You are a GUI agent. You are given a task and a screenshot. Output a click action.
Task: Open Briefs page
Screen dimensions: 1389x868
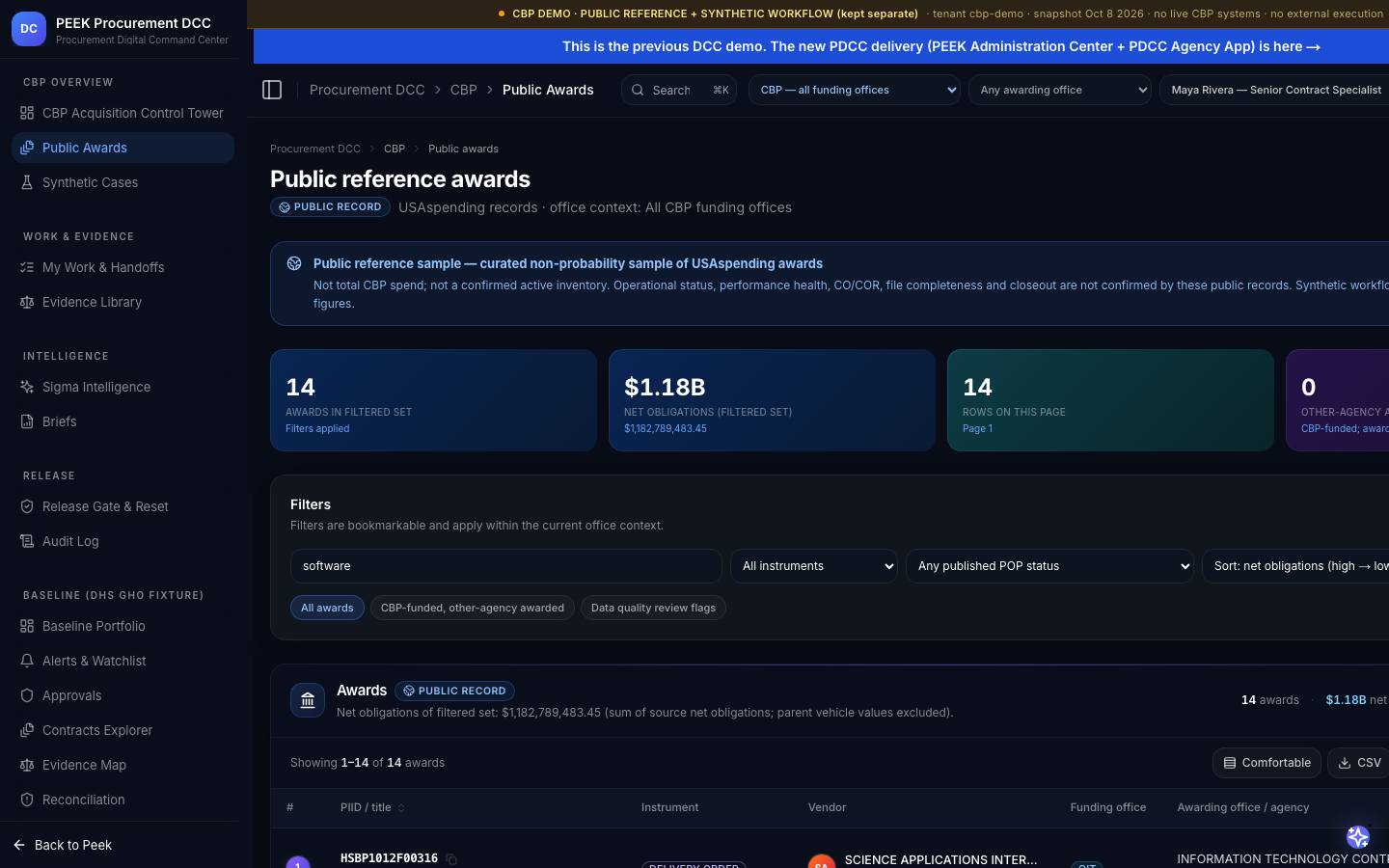coord(123,421)
